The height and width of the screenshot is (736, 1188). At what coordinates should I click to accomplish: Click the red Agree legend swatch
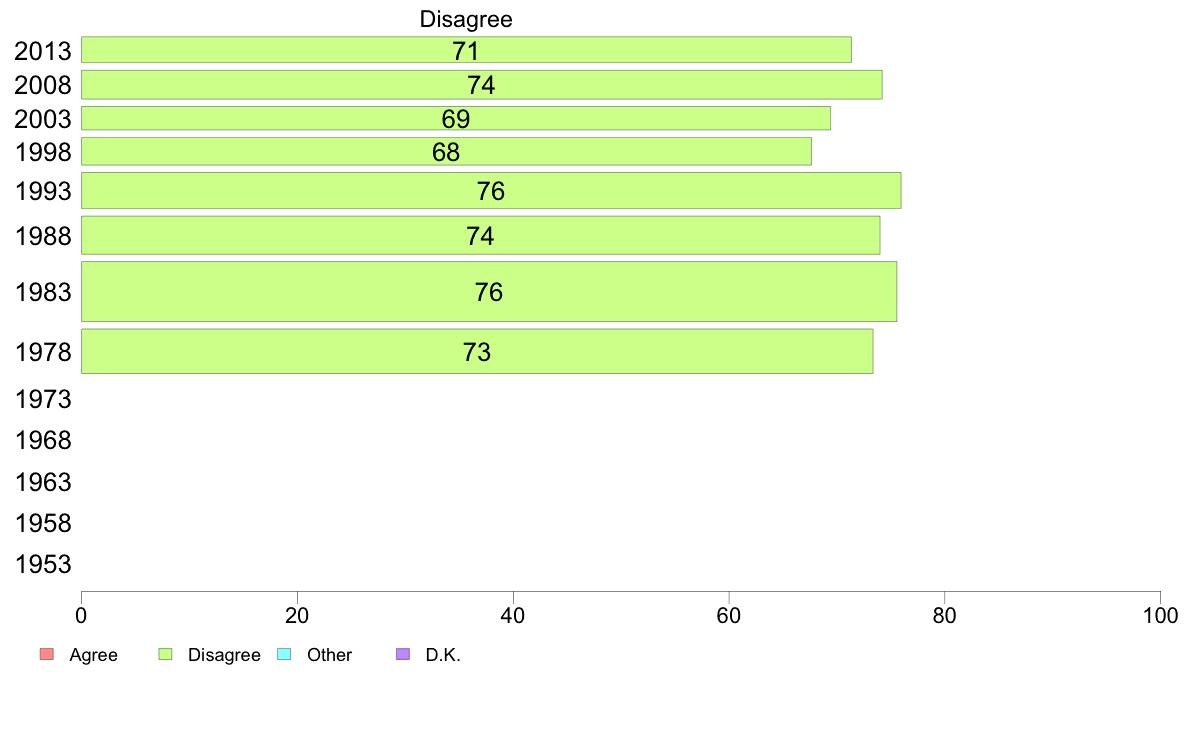point(46,654)
